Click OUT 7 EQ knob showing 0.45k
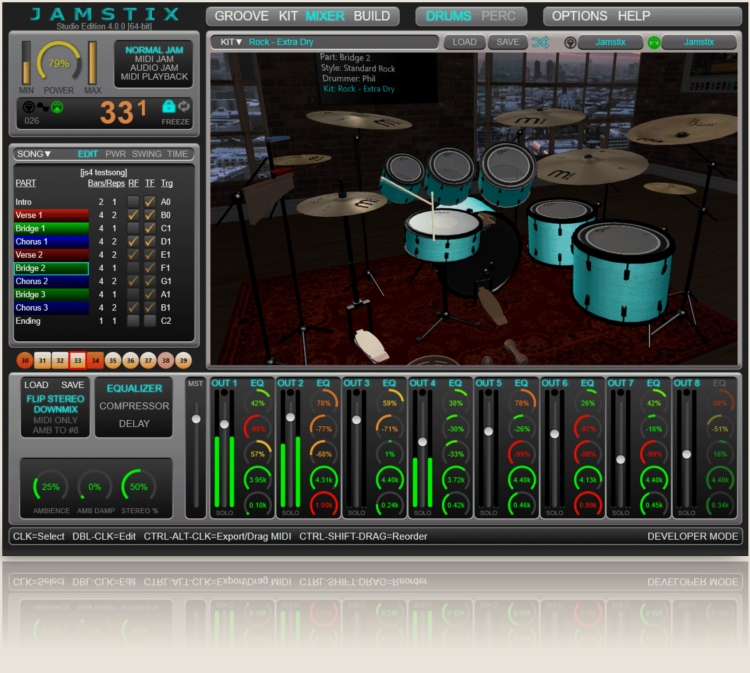The height and width of the screenshot is (673, 750). click(654, 505)
